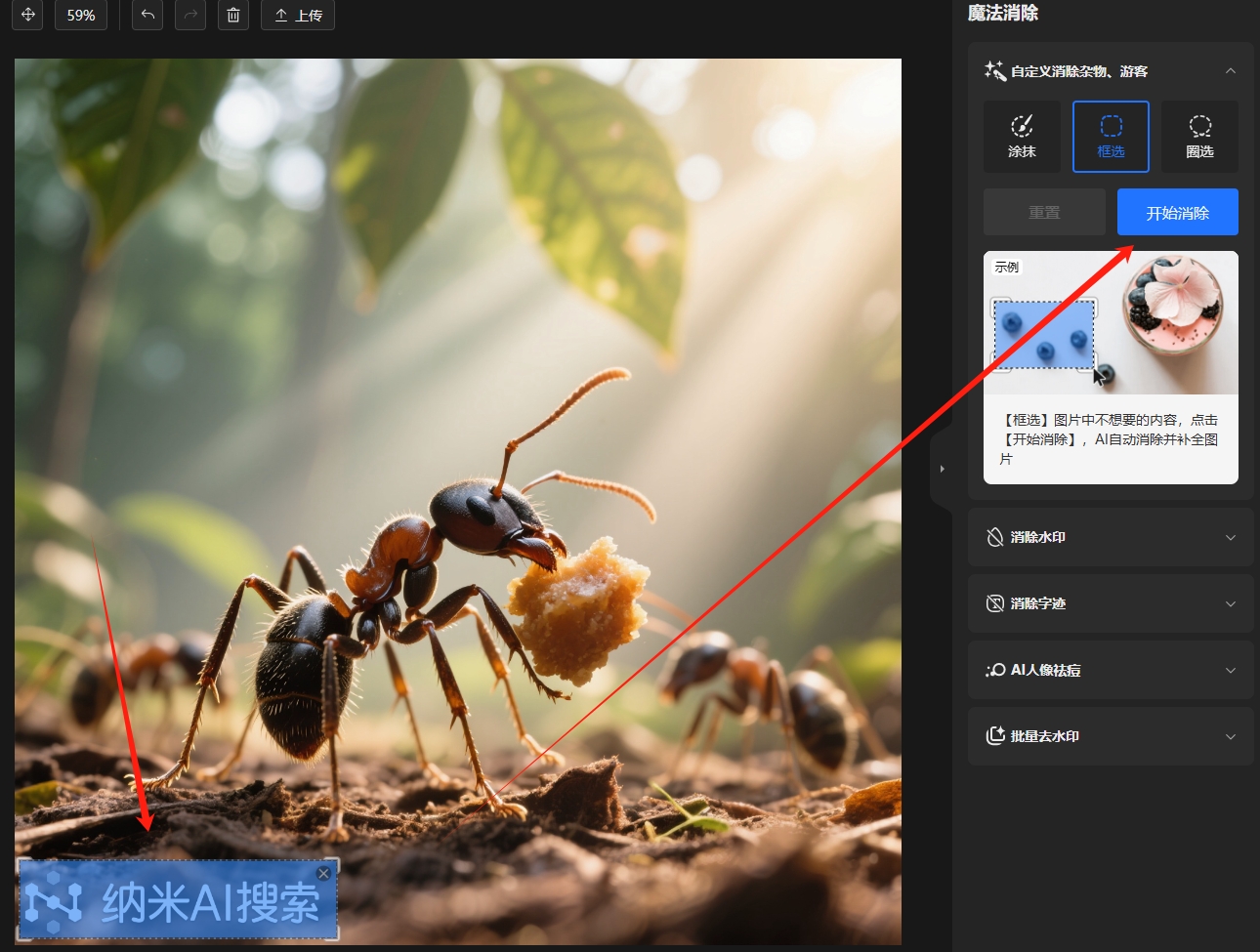This screenshot has width=1260, height=952.
Task: Delete image with trash icon
Action: click(x=233, y=15)
